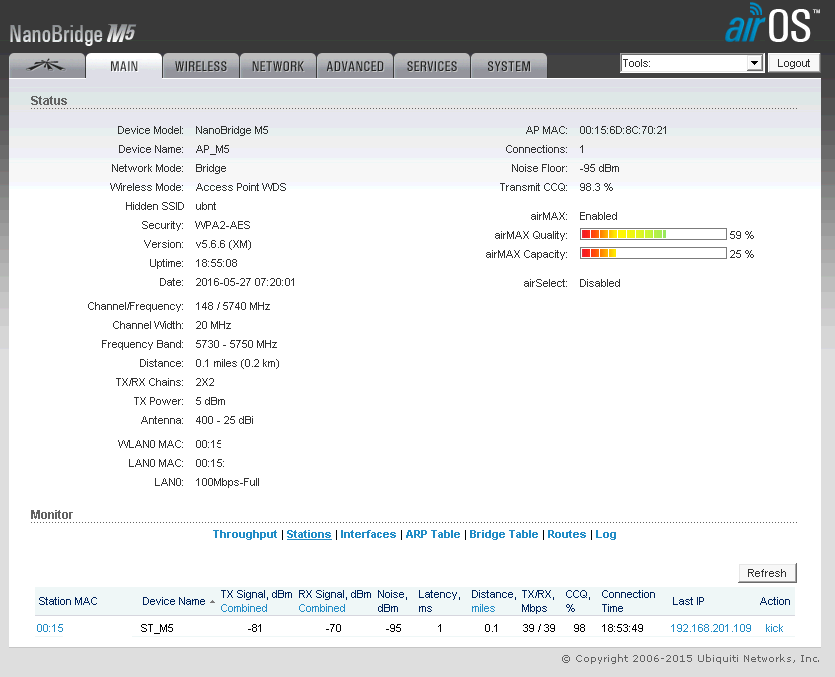
Task: Open the WIRELESS tab
Action: click(201, 66)
